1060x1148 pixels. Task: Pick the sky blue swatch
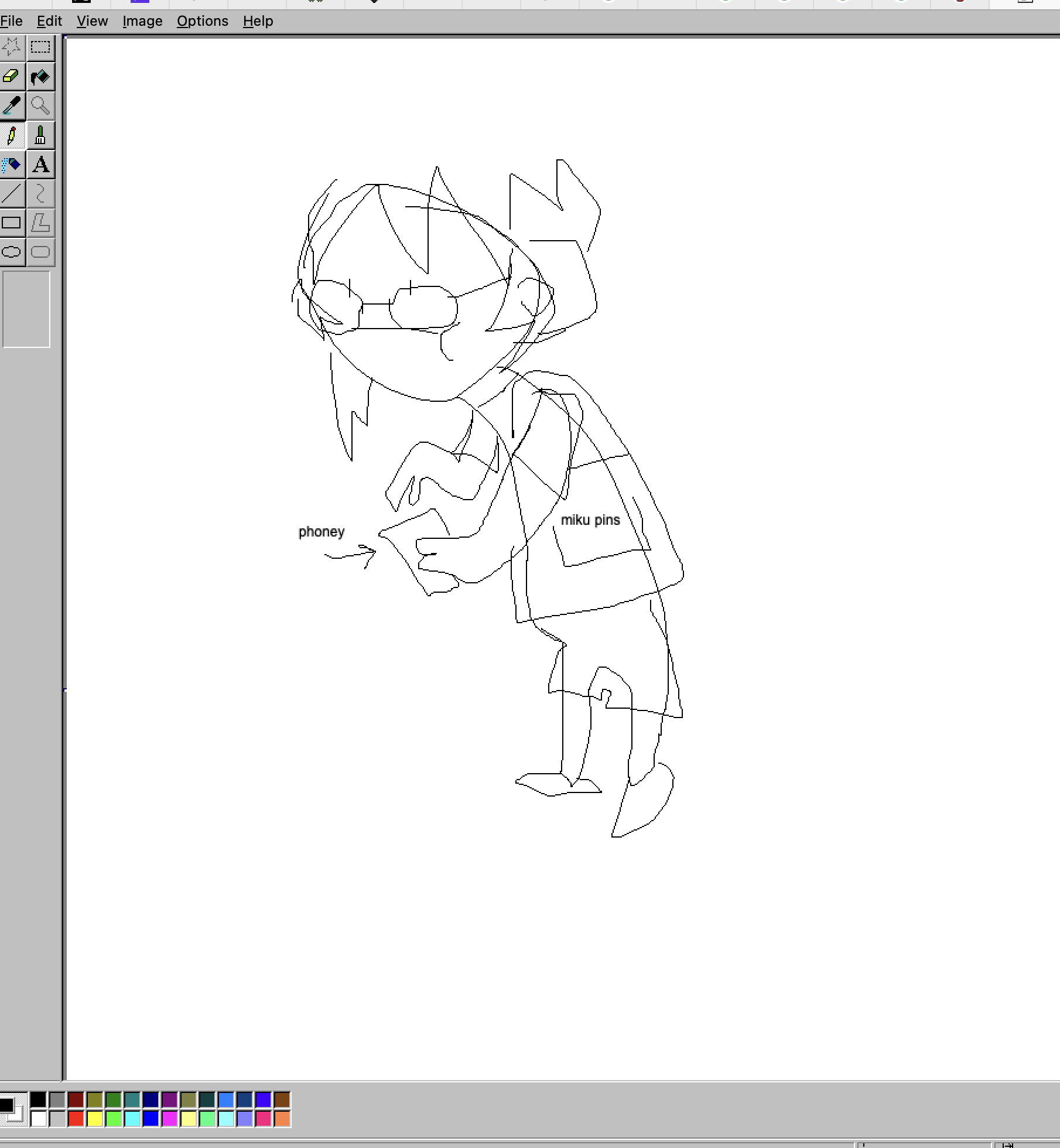[226, 1099]
